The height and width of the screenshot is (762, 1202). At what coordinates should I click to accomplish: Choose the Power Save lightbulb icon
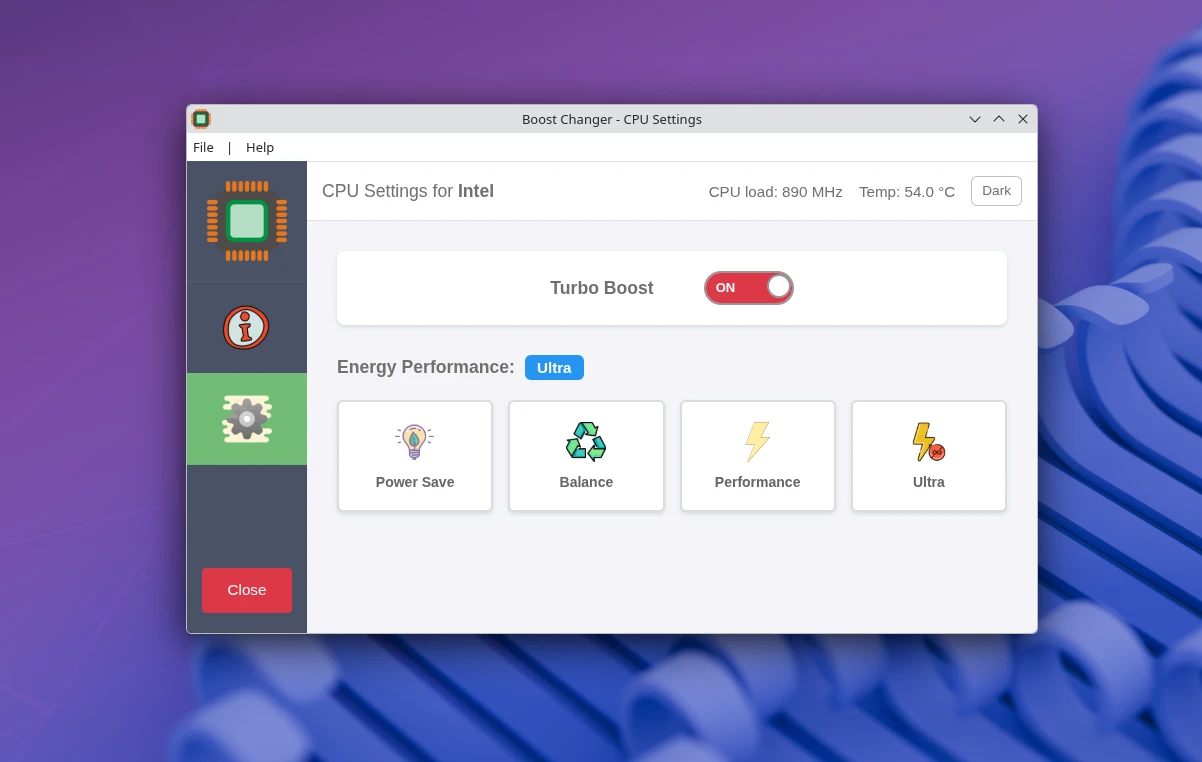coord(414,441)
